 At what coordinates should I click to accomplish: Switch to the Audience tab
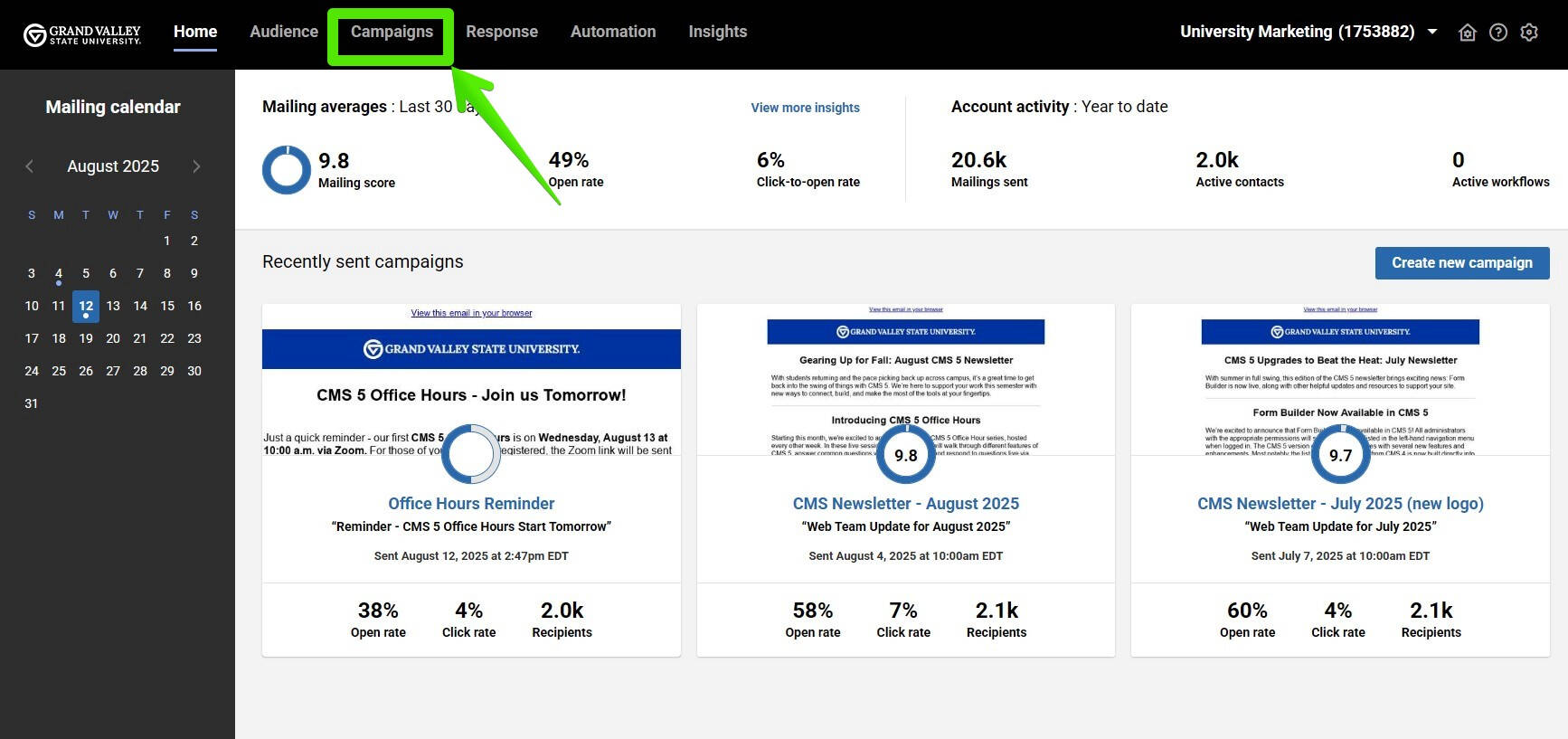[284, 32]
